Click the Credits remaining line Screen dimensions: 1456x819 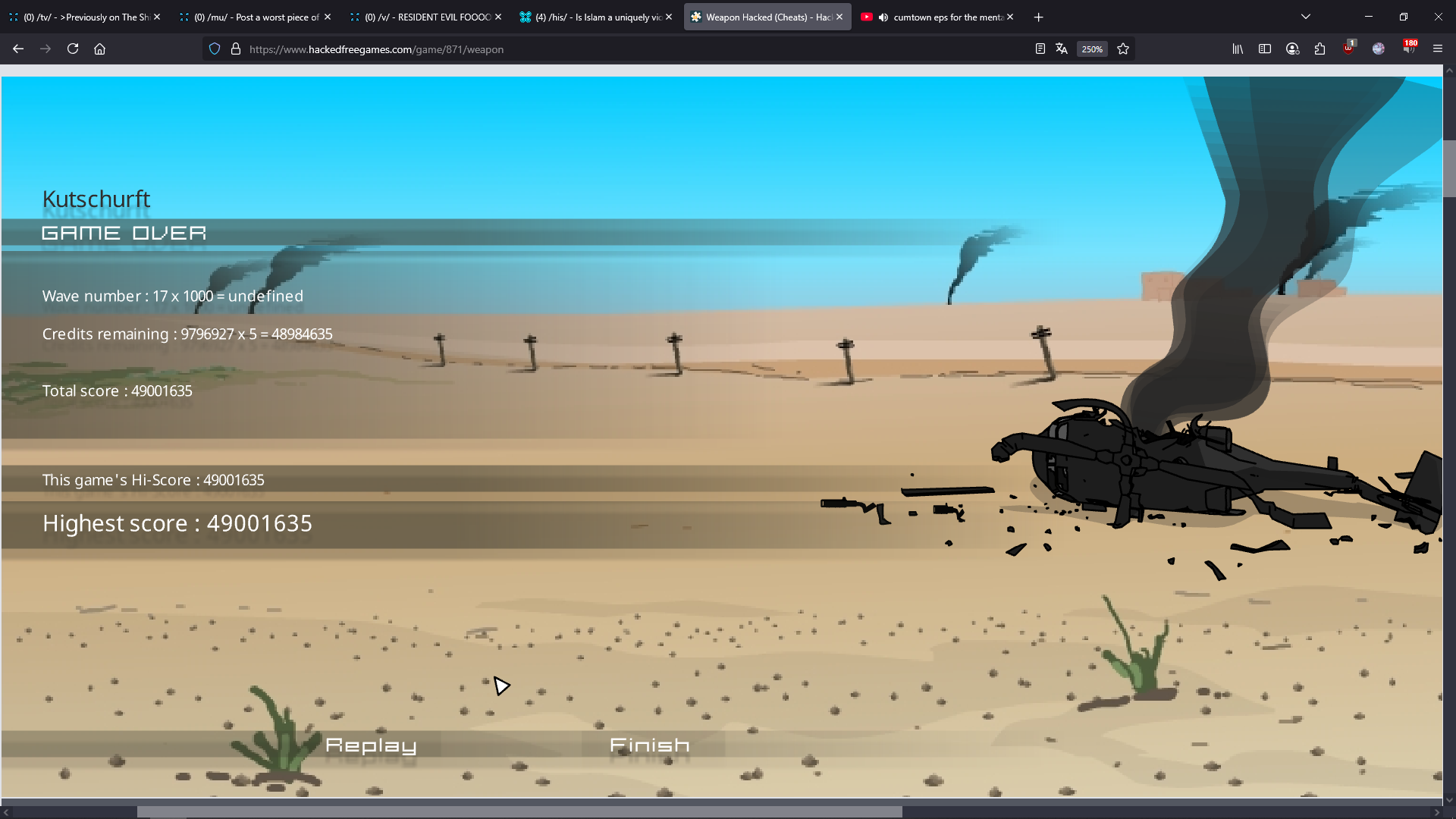point(187,334)
